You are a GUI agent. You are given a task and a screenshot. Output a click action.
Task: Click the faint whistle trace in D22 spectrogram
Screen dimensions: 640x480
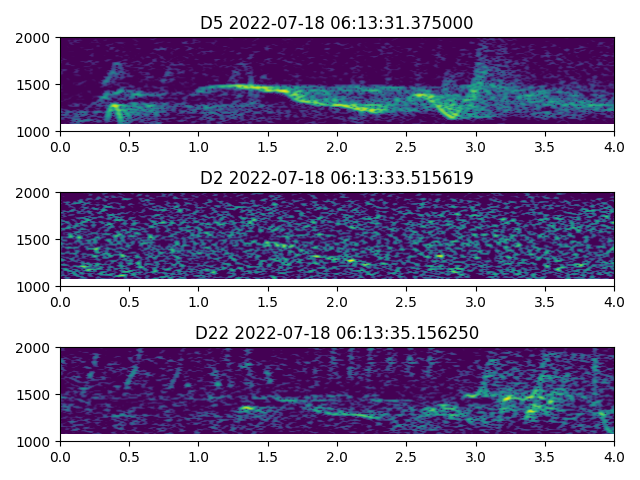click(340, 411)
